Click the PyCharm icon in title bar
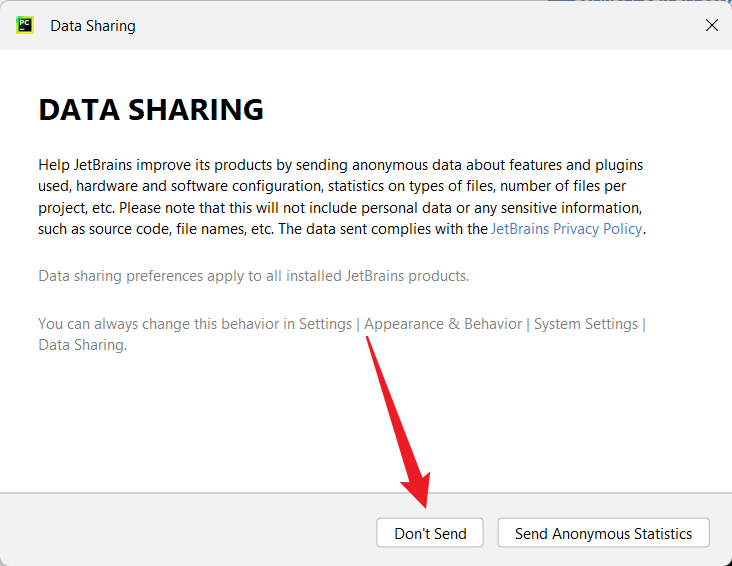The image size is (732, 566). 25,25
